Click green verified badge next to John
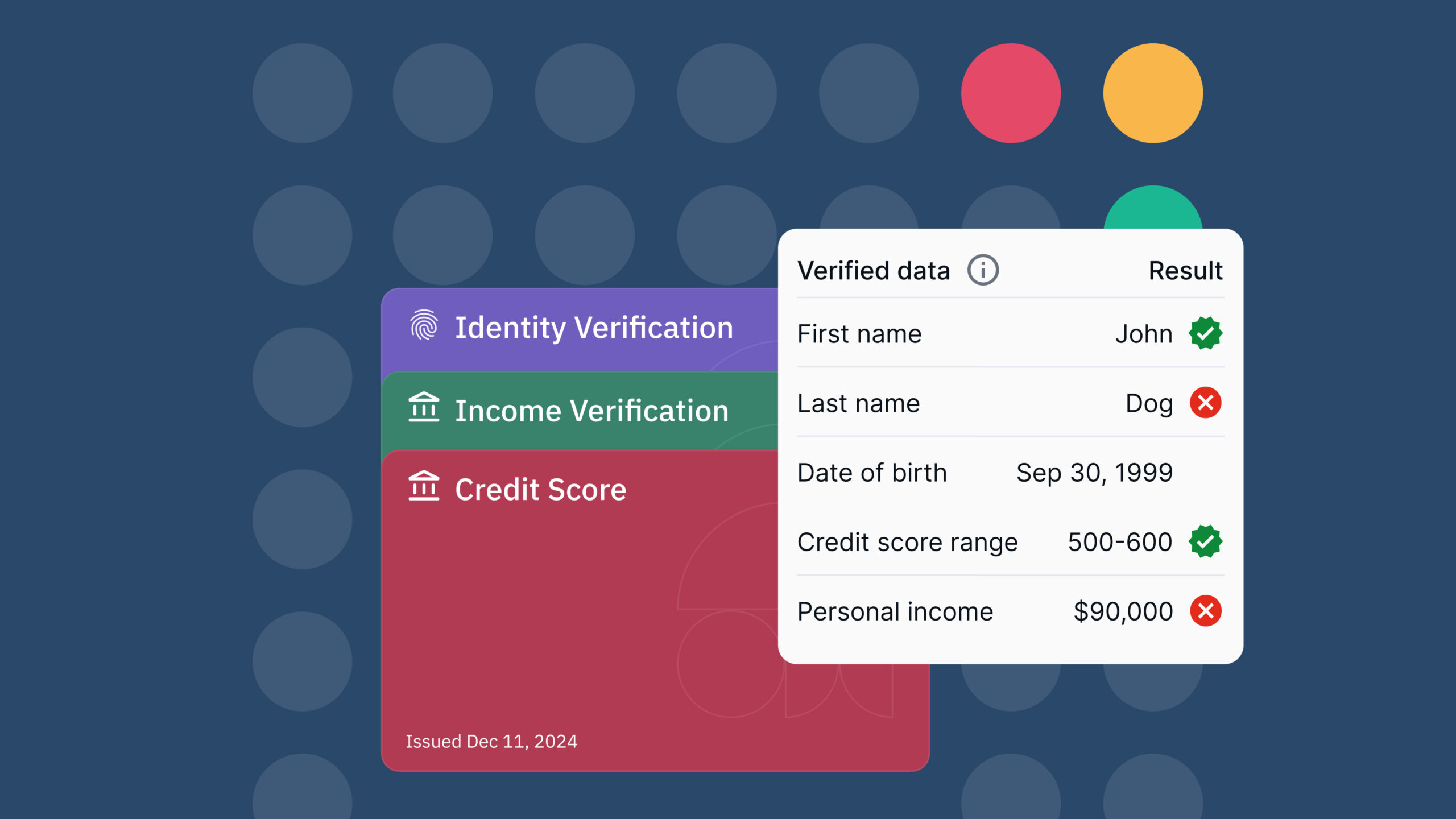Screen dimensions: 1456x819 (1205, 333)
